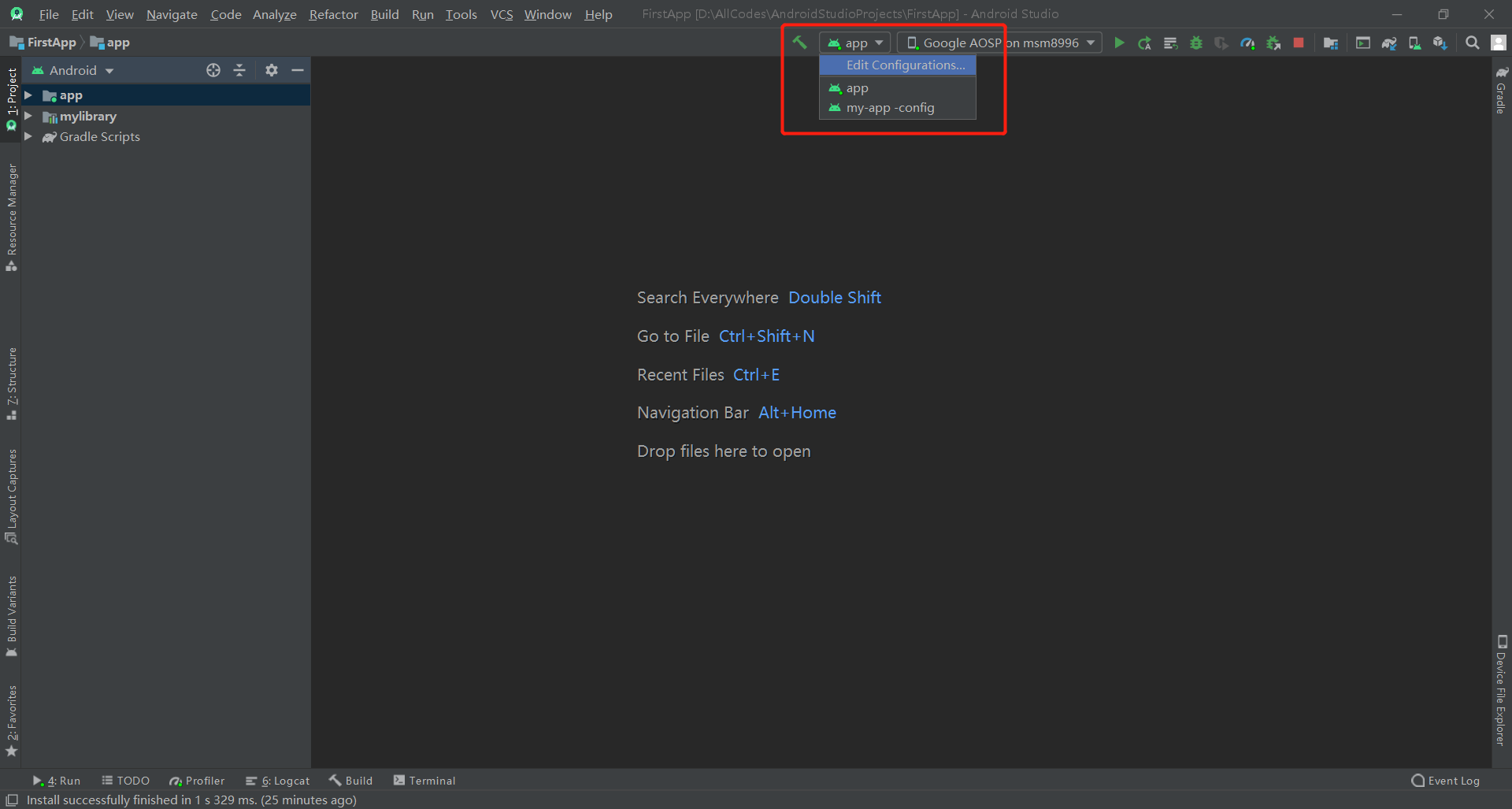Toggle the 1: Project tool window
The height and width of the screenshot is (809, 1512).
(11, 98)
